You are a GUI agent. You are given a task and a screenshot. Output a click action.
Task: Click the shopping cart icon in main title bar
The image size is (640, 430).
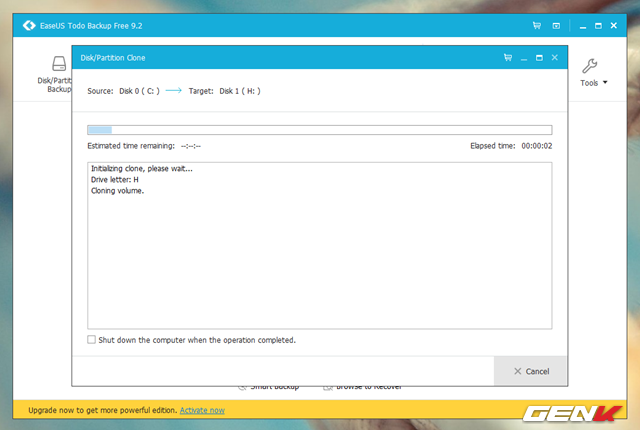coord(537,26)
